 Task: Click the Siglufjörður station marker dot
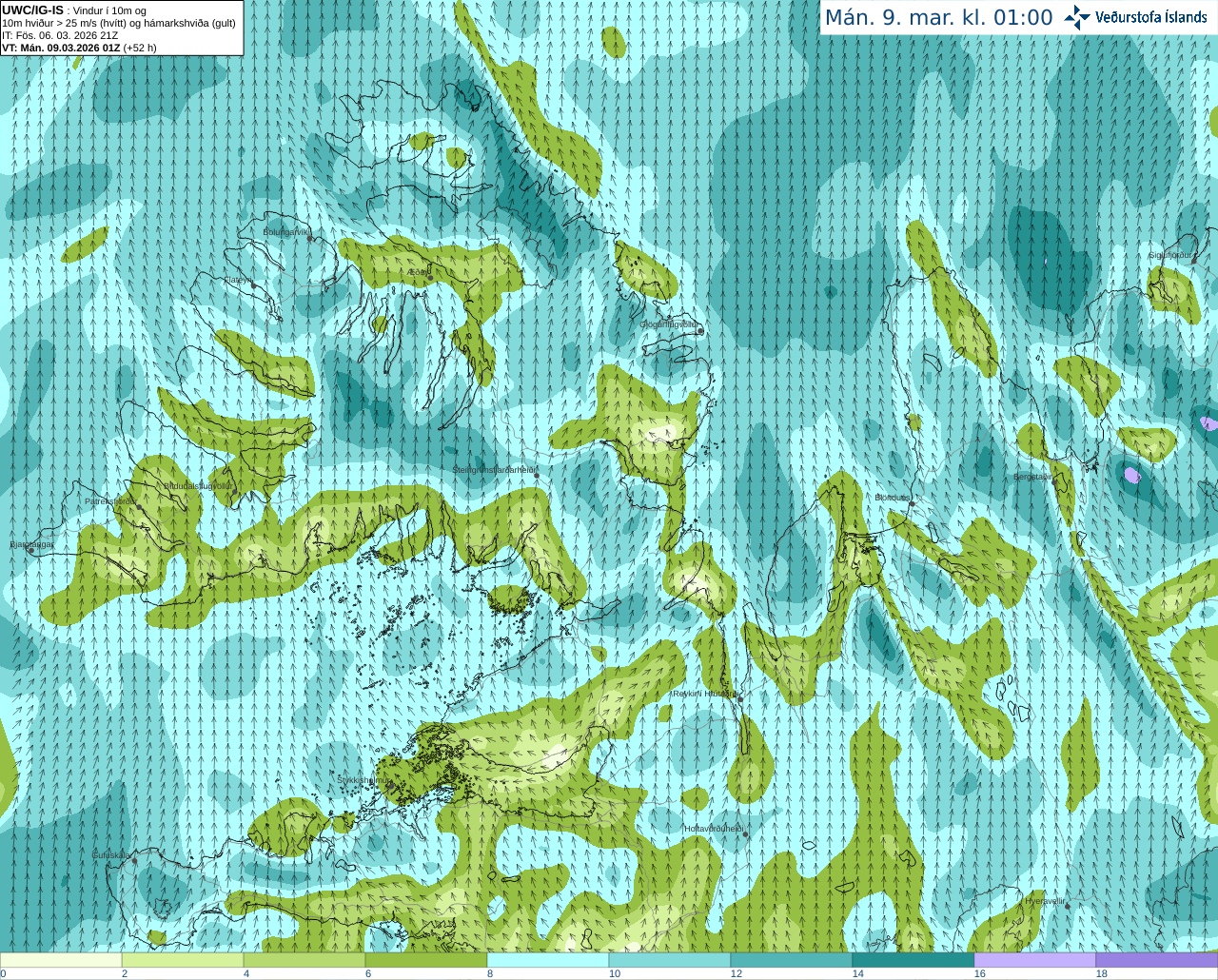pyautogui.click(x=1194, y=263)
